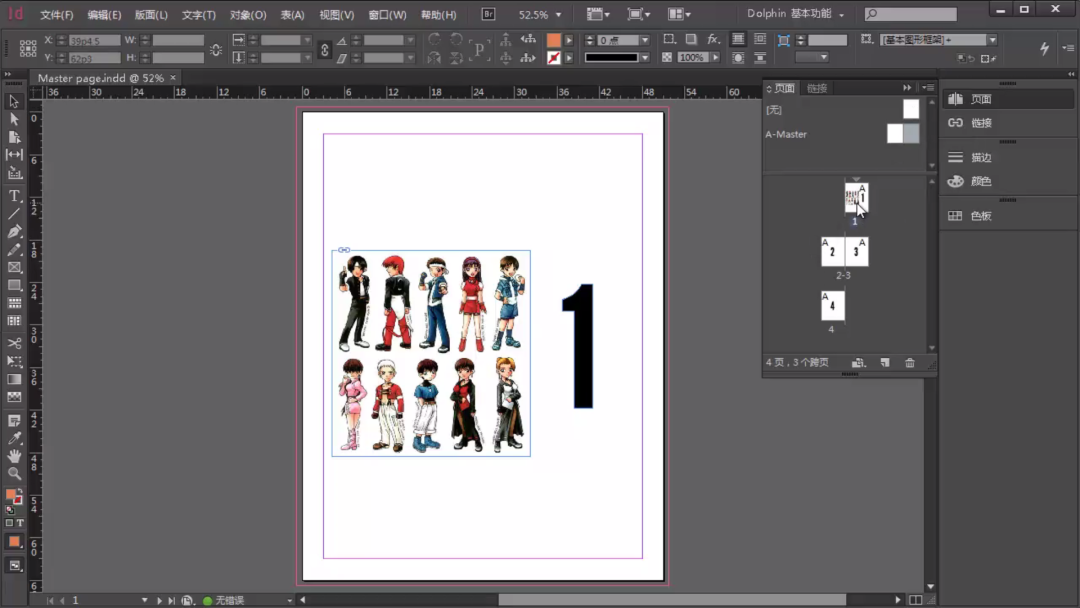The image size is (1080, 608).
Task: Select the Pen tool
Action: coord(14,232)
